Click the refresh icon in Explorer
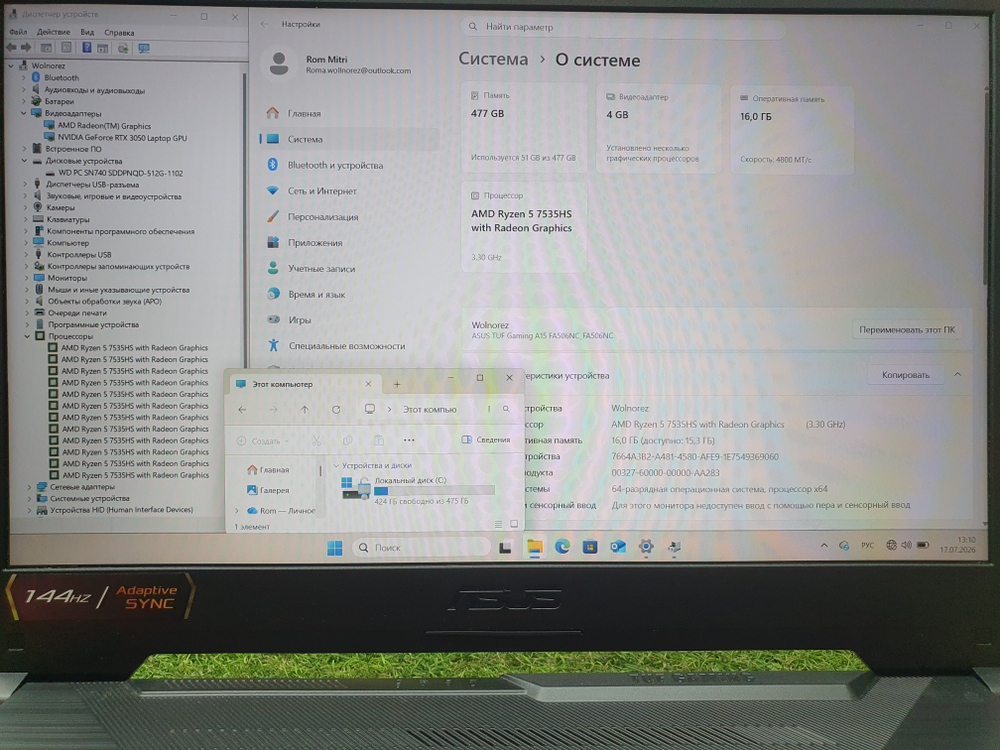 (336, 409)
